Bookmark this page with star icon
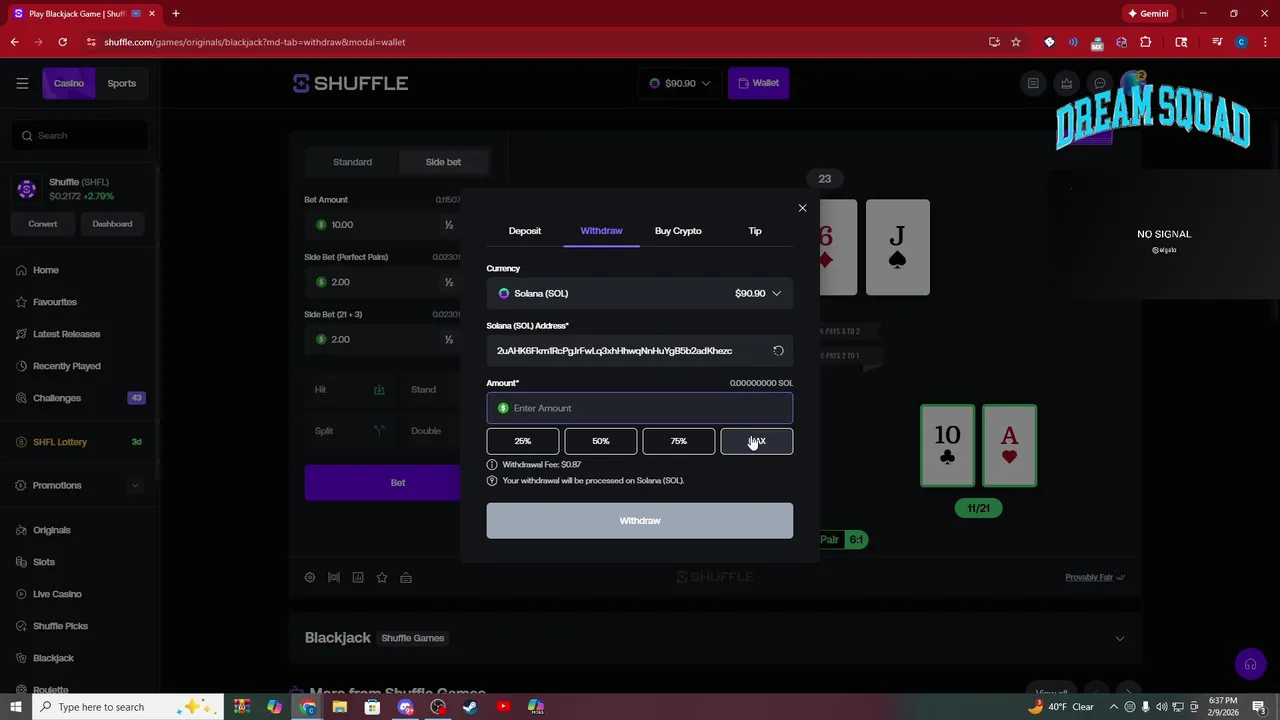 (1016, 42)
